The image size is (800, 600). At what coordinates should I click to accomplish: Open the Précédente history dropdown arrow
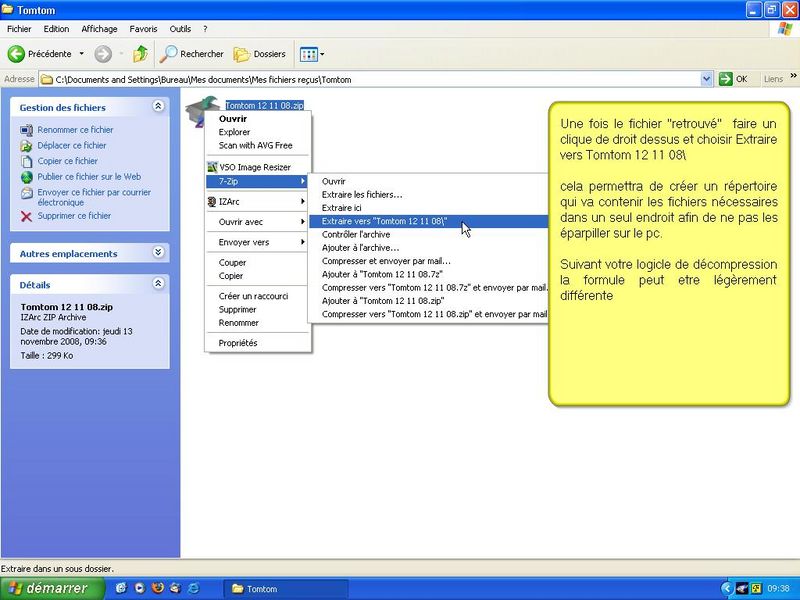coord(81,54)
